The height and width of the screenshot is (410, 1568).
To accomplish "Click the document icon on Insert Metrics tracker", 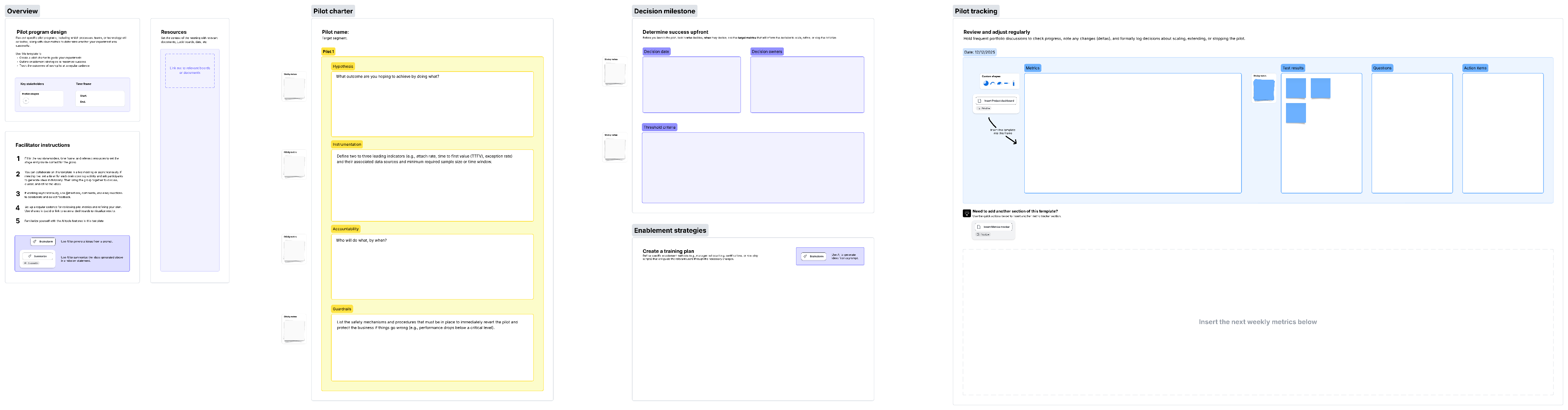I will coord(979,227).
